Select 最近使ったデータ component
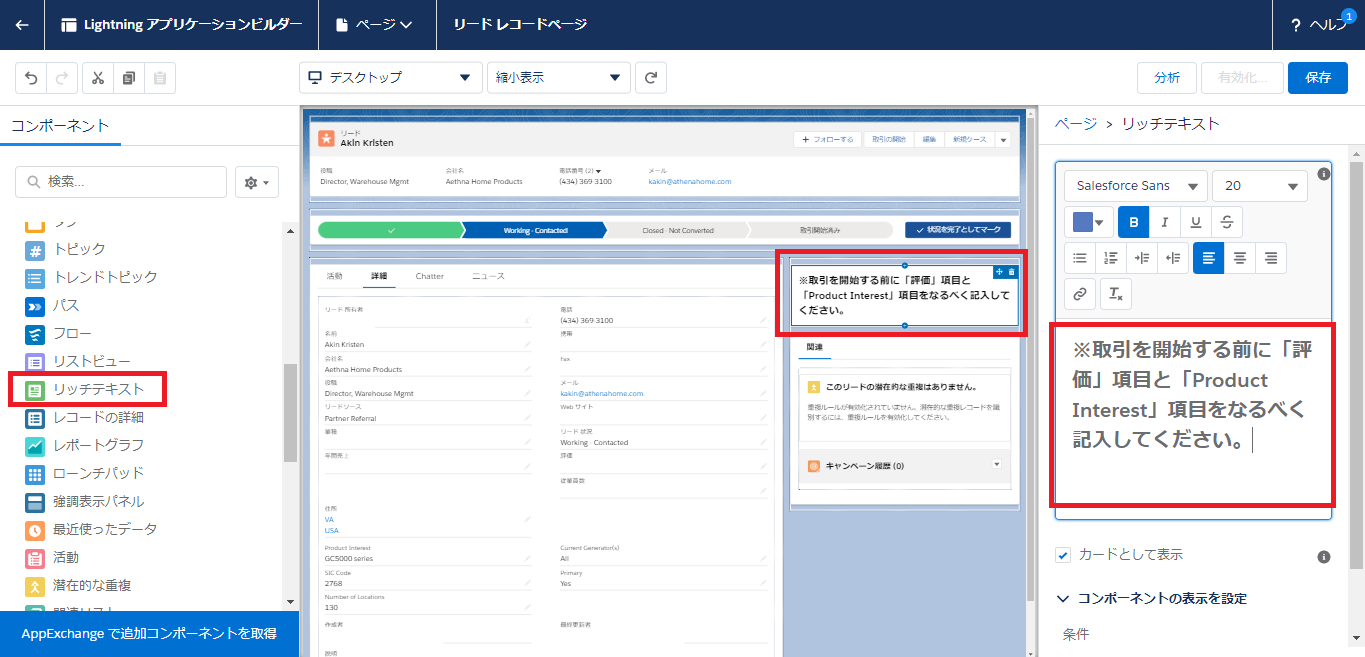The width and height of the screenshot is (1365, 657). point(91,529)
